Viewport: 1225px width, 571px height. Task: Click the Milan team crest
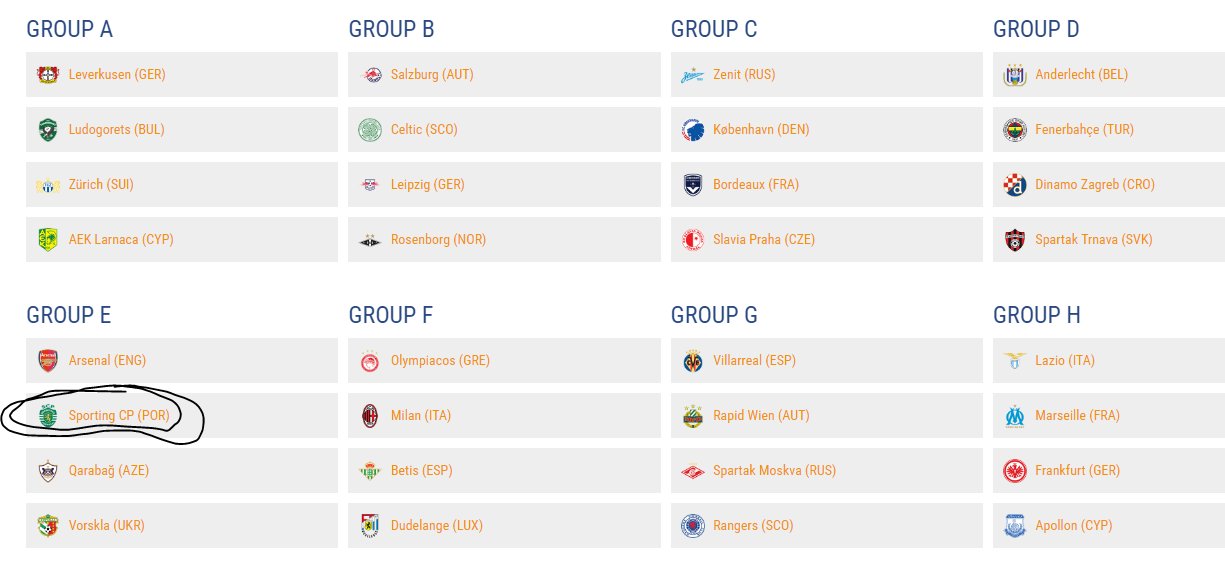click(370, 416)
